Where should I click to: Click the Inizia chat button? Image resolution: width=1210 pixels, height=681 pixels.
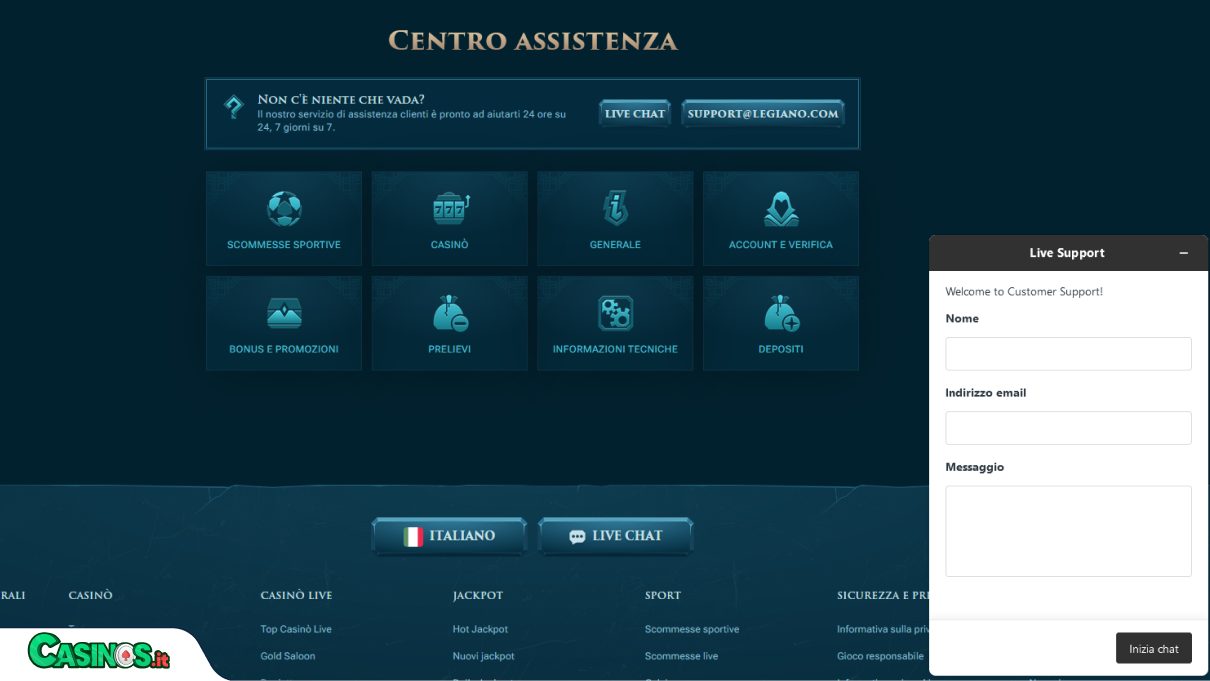click(1154, 648)
